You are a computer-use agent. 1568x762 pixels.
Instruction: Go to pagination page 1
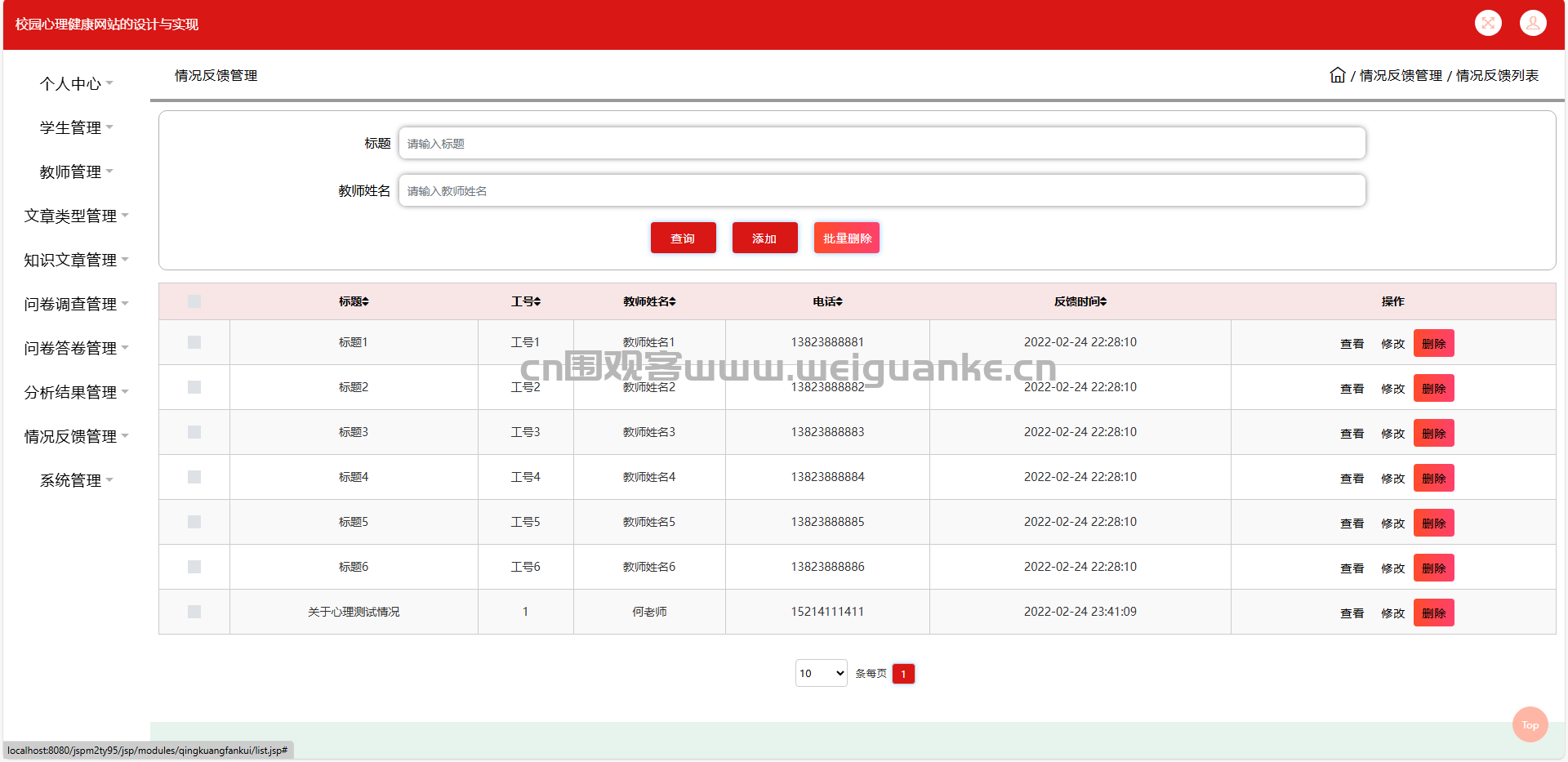coord(903,674)
